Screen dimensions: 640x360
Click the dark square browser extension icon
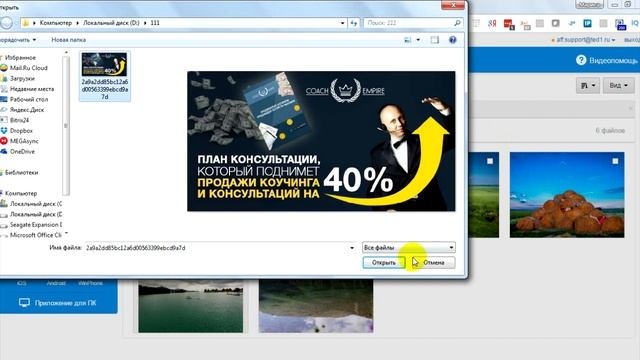[556, 24]
